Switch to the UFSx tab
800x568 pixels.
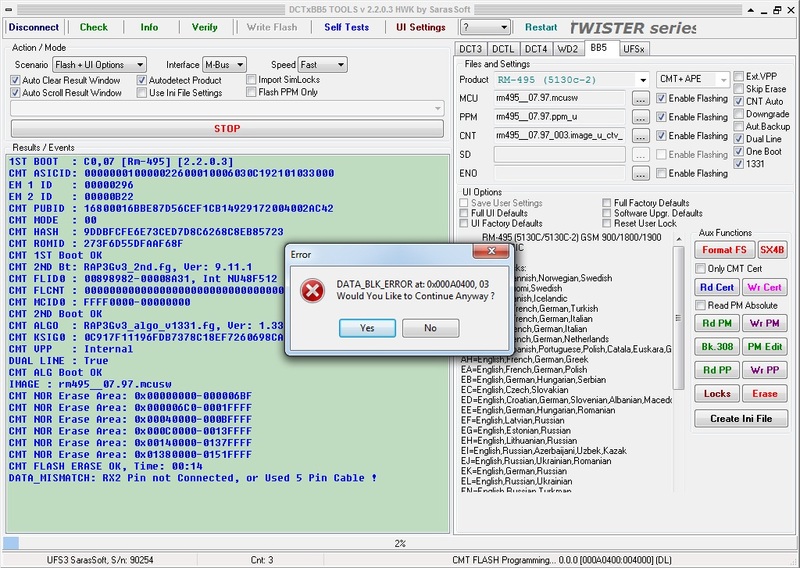634,49
